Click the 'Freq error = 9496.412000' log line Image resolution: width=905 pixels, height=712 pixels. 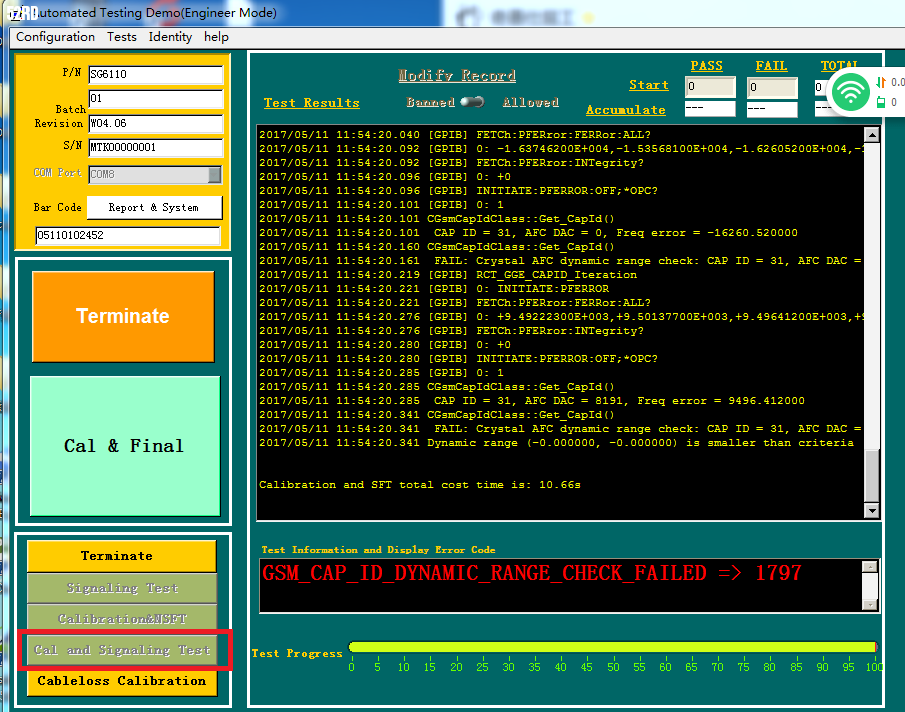point(532,400)
